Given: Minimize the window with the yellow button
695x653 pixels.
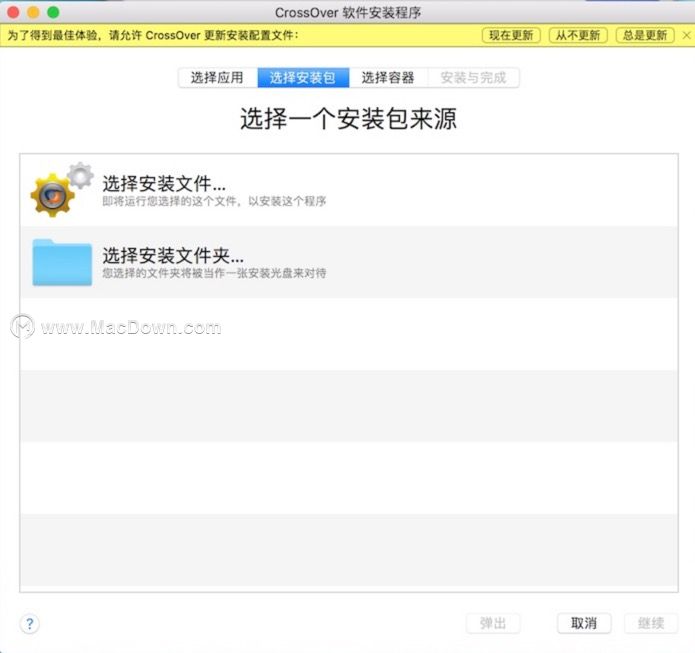Looking at the screenshot, I should tap(33, 12).
